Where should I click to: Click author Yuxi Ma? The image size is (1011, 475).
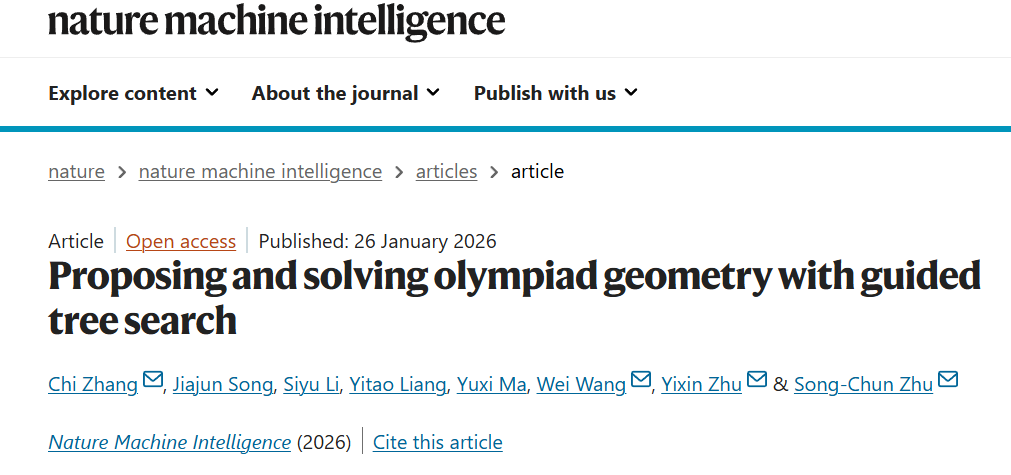491,384
